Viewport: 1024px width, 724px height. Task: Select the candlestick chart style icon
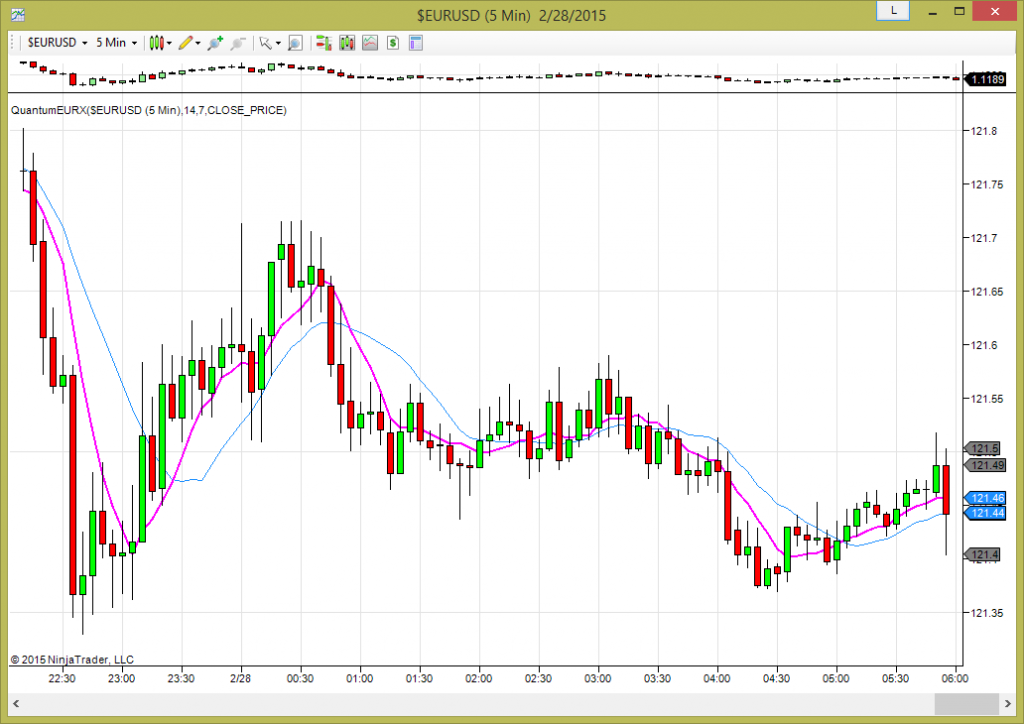click(157, 44)
